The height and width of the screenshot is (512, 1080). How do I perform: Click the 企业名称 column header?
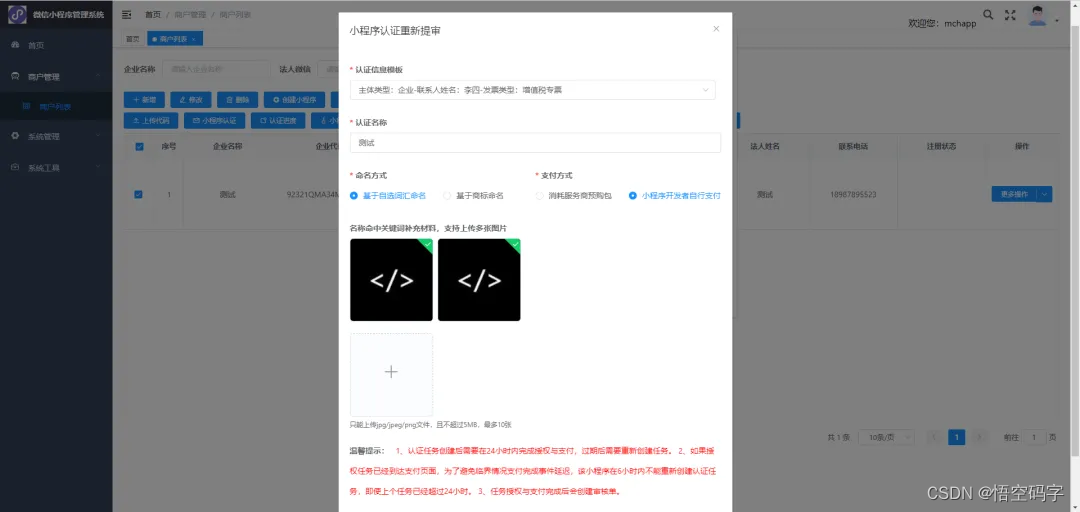pos(227,147)
